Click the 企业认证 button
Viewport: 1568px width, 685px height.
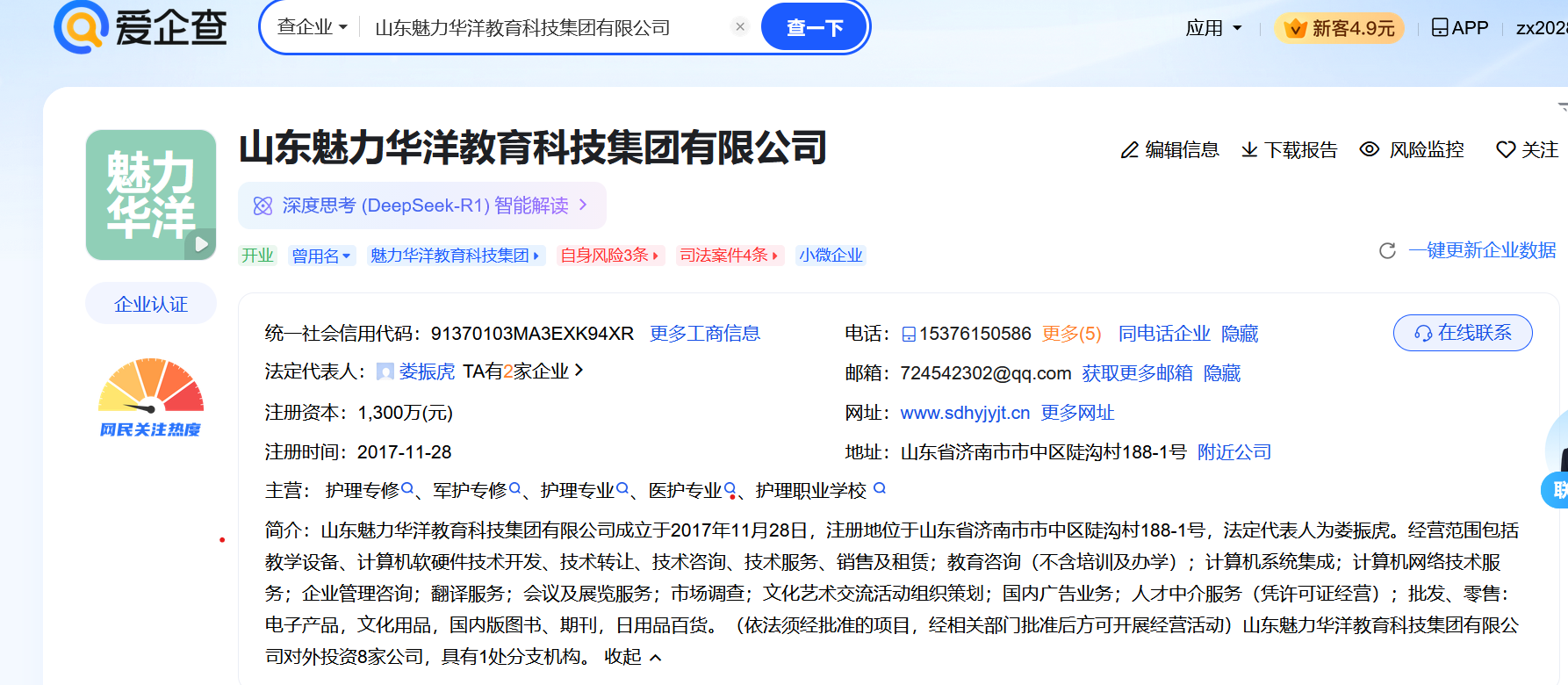tap(151, 304)
